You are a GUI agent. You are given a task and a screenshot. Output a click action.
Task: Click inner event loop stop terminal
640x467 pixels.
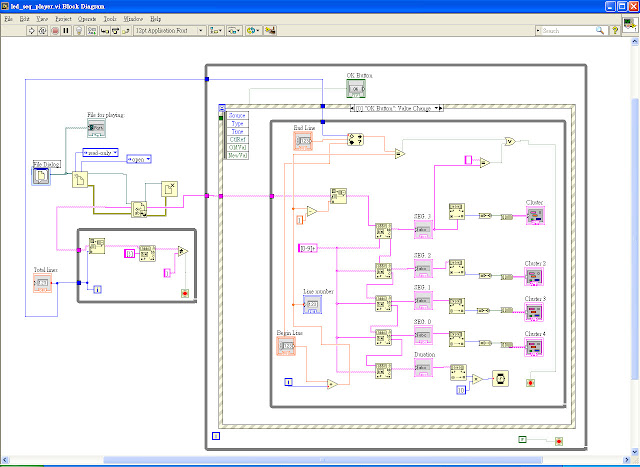point(530,383)
